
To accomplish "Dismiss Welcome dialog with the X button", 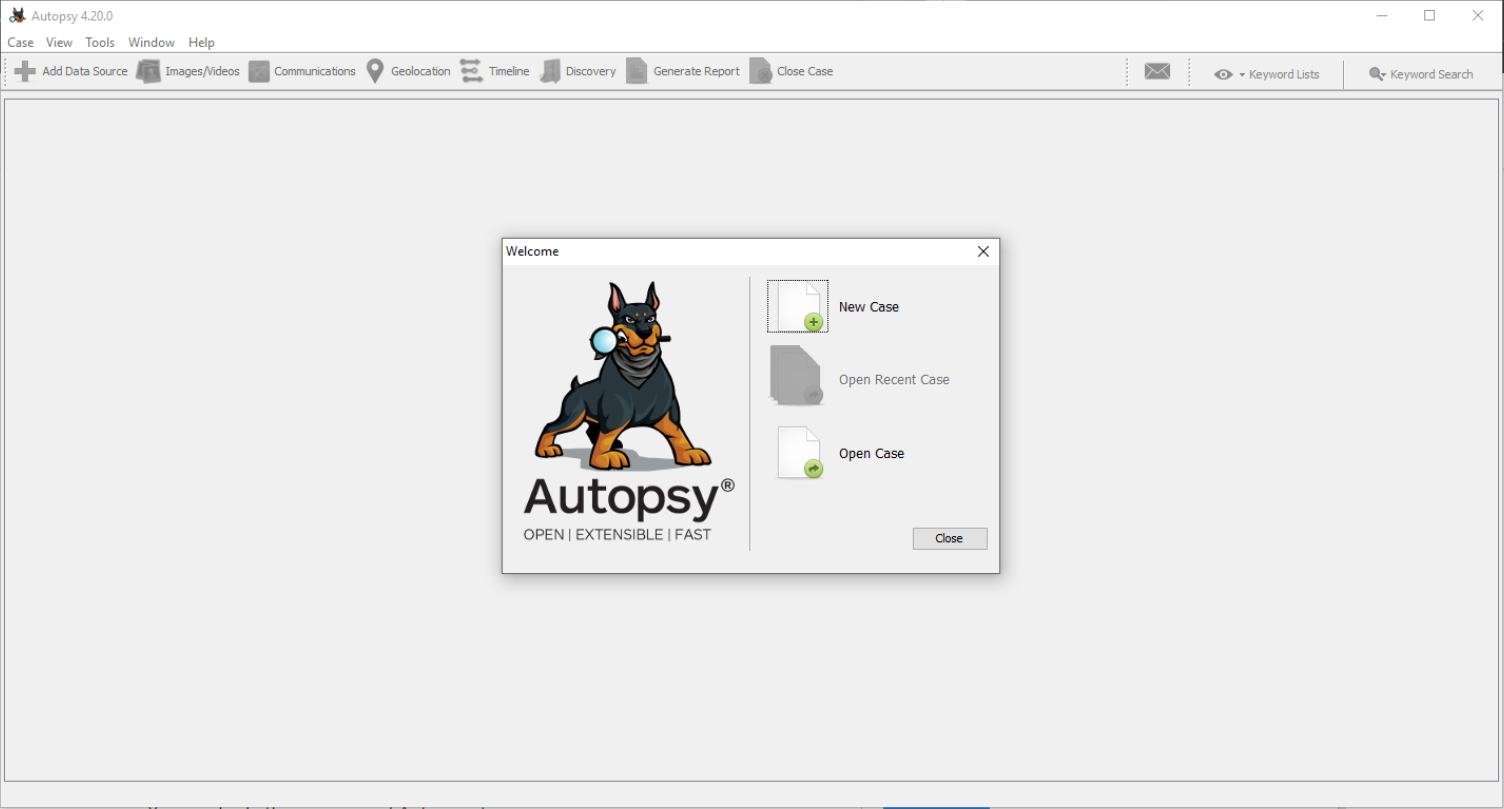I will coord(983,252).
